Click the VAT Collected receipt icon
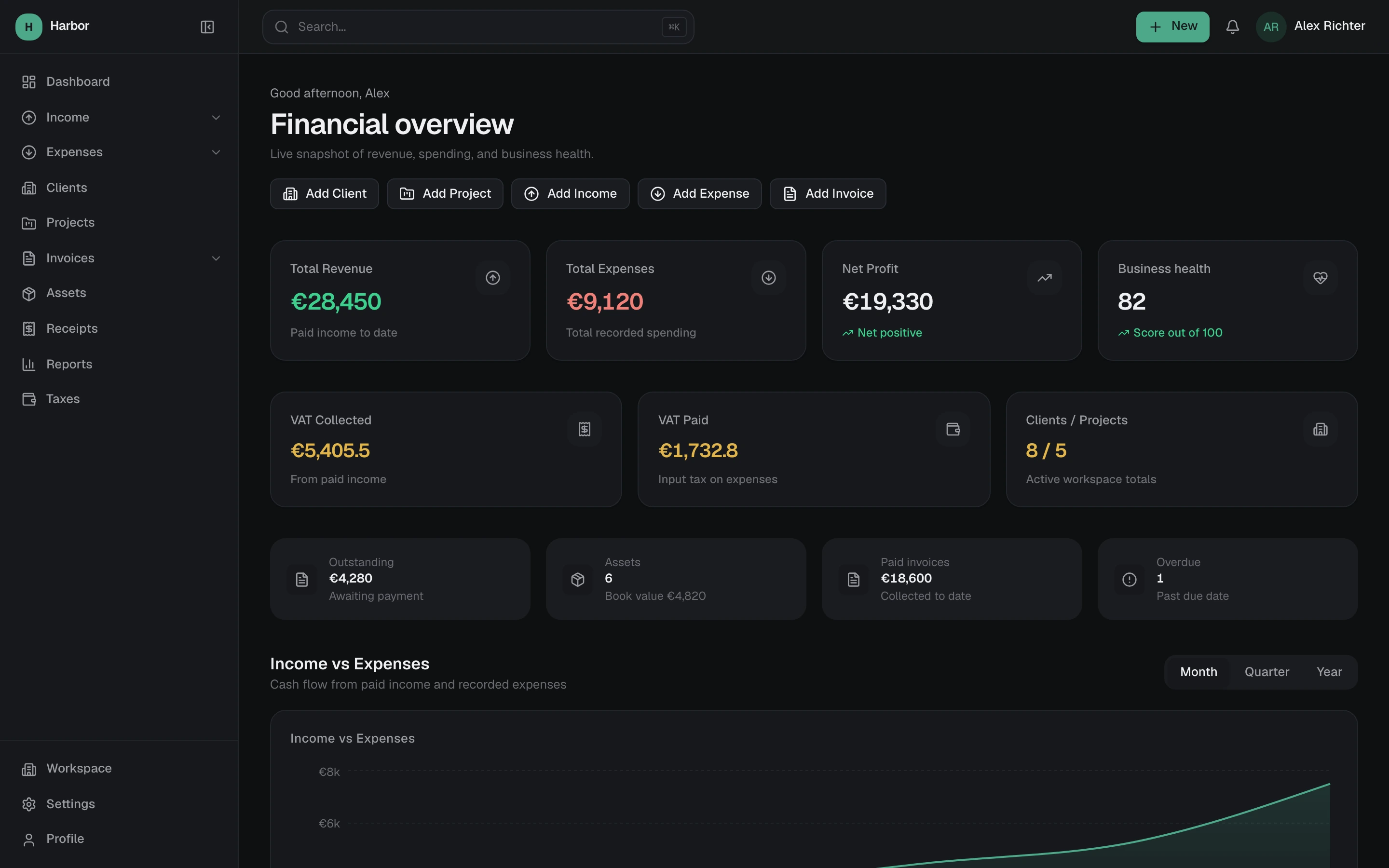 (x=585, y=429)
